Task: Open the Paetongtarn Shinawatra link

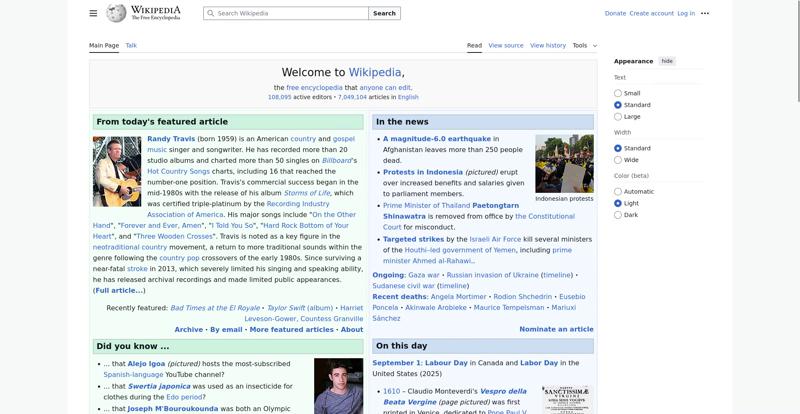Action: click(451, 211)
